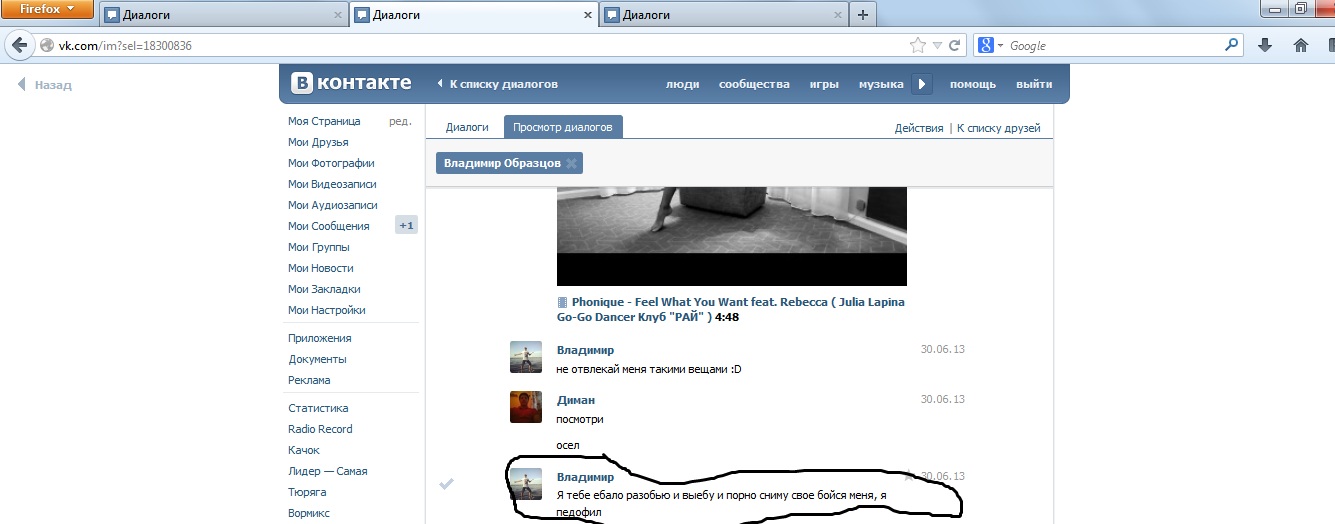Click Владимир avatar by не отвлекай message
The height and width of the screenshot is (524, 1335).
526,357
